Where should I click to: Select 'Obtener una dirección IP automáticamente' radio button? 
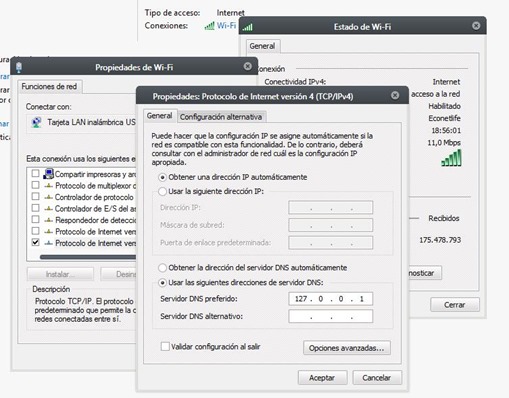[x=162, y=177]
